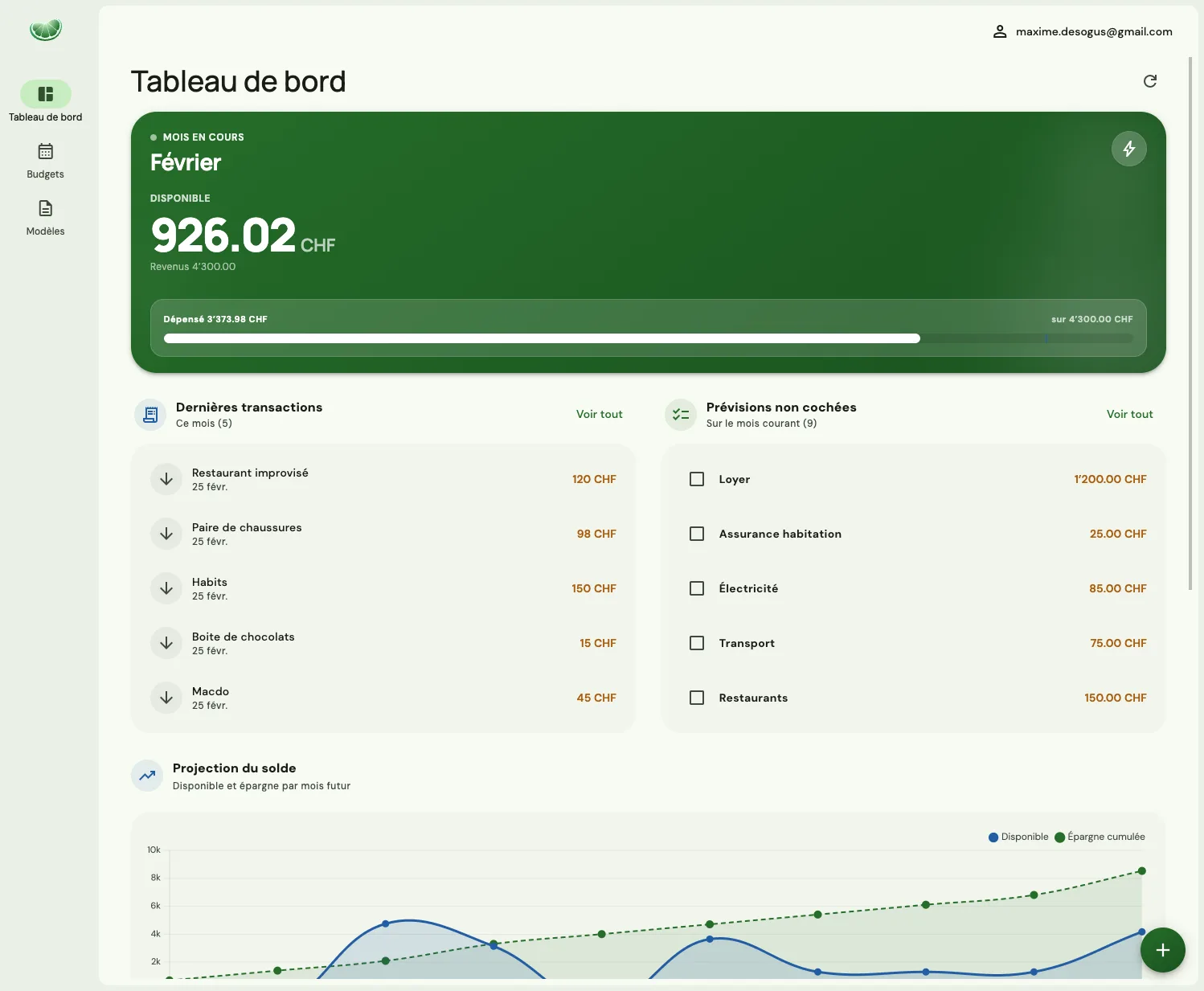1204x991 pixels.
Task: Click the lime logo icon
Action: [46, 31]
